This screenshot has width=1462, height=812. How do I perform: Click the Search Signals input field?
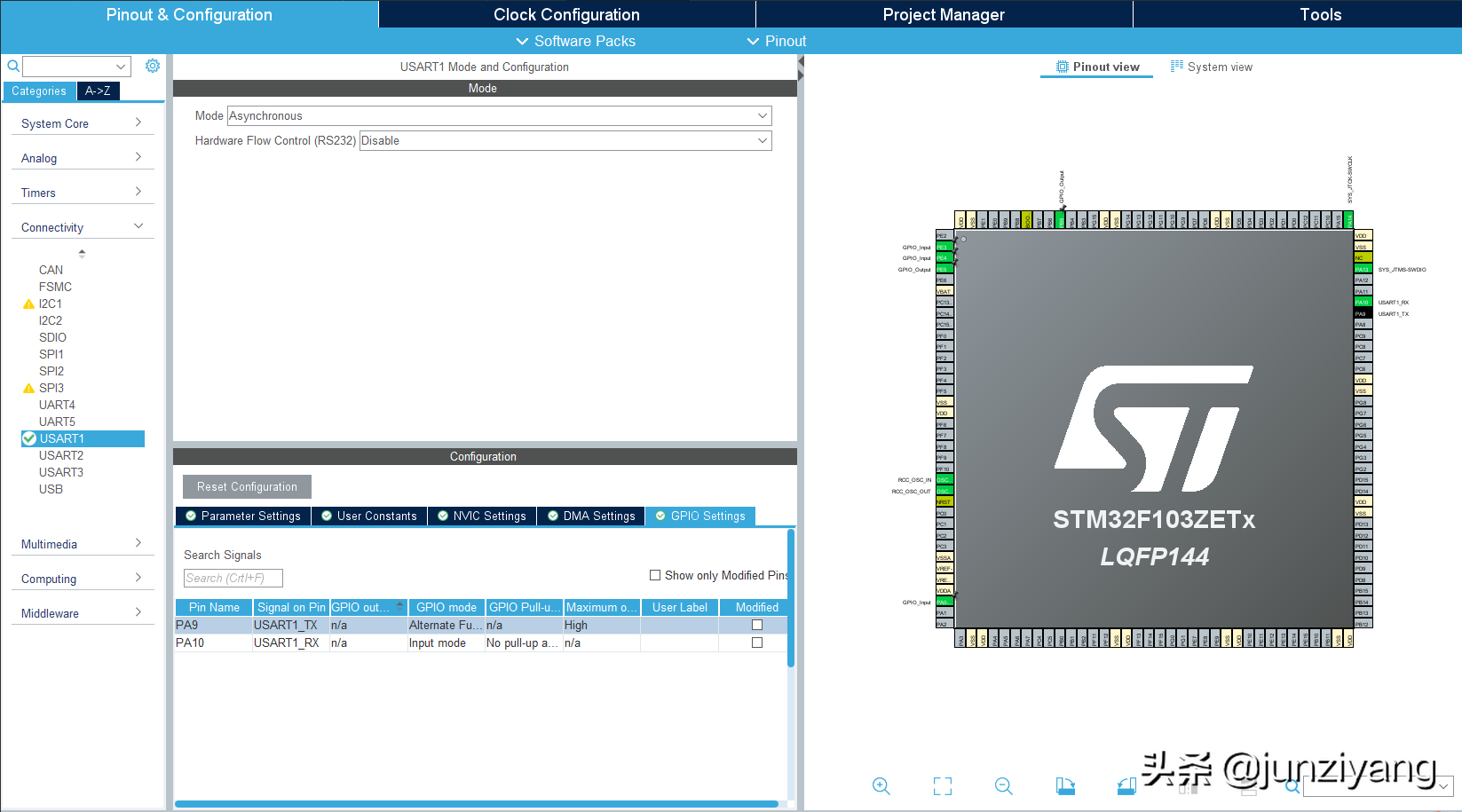(x=233, y=579)
